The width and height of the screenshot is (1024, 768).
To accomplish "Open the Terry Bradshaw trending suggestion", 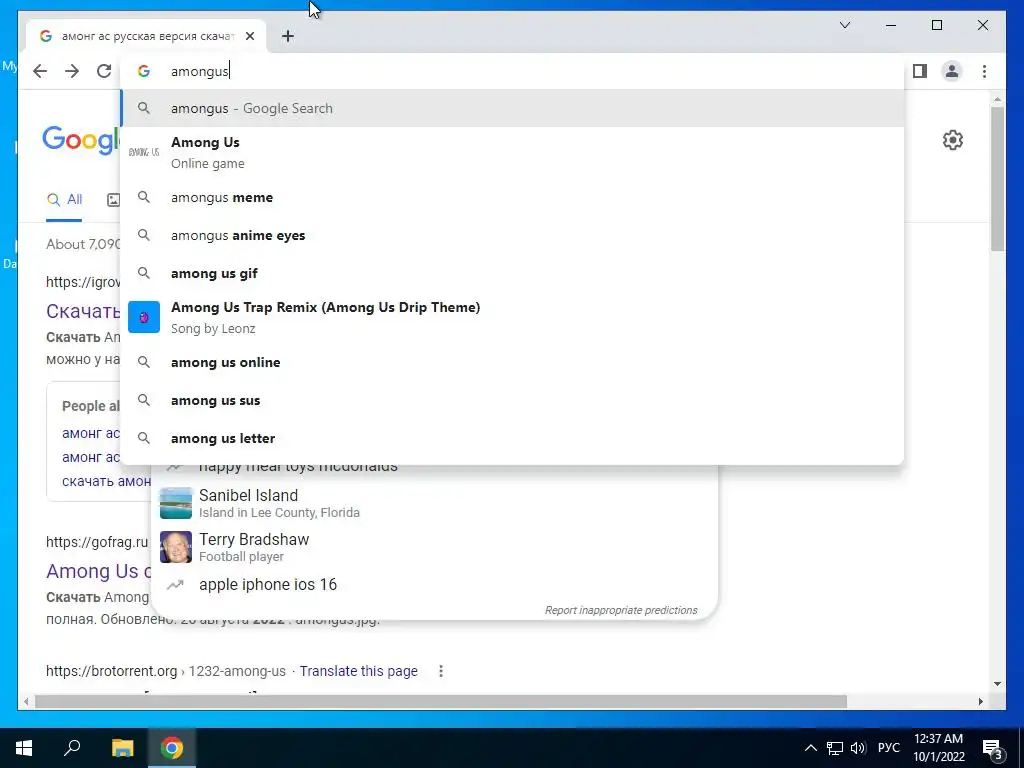I will click(434, 547).
